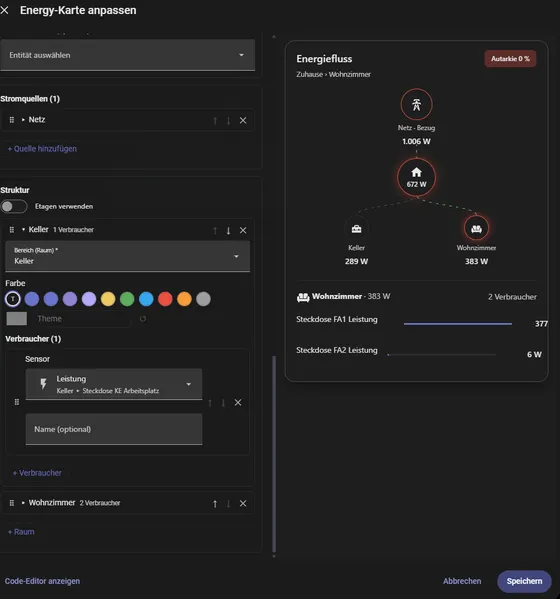Click the Abbrechen button
Screen dimensions: 560x599
point(462,581)
